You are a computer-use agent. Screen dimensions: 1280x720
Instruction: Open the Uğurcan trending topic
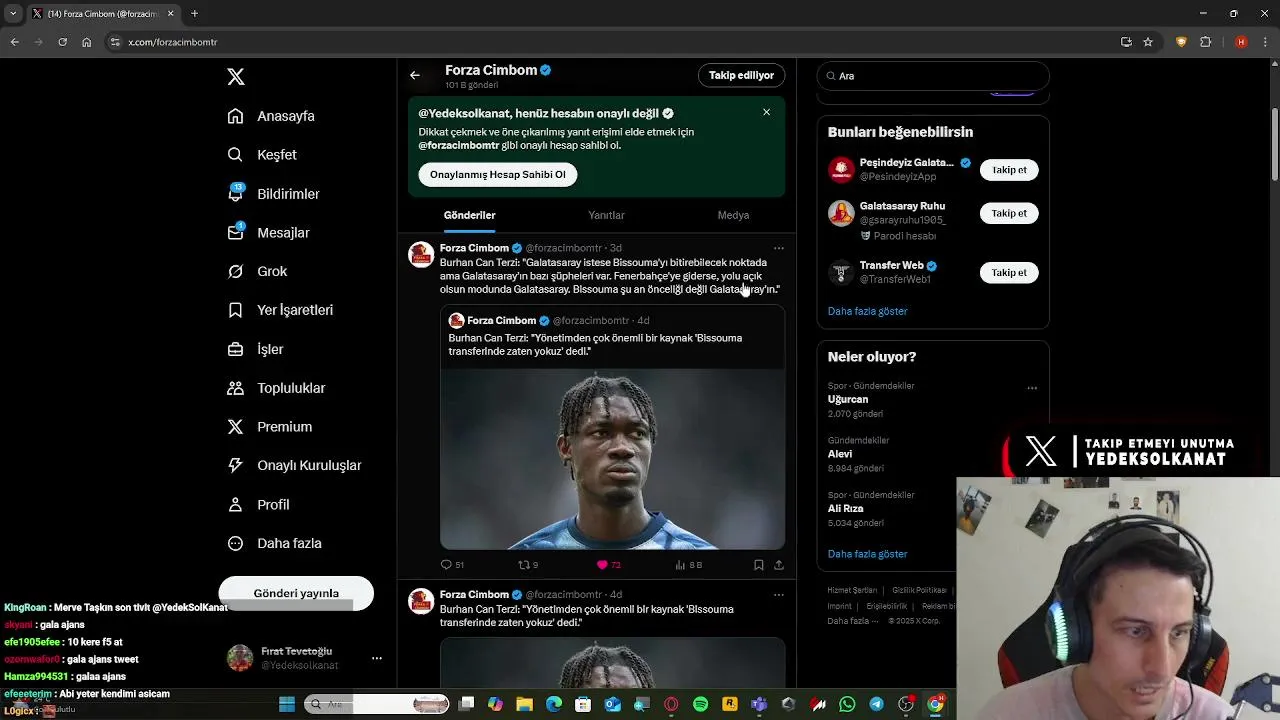(848, 399)
